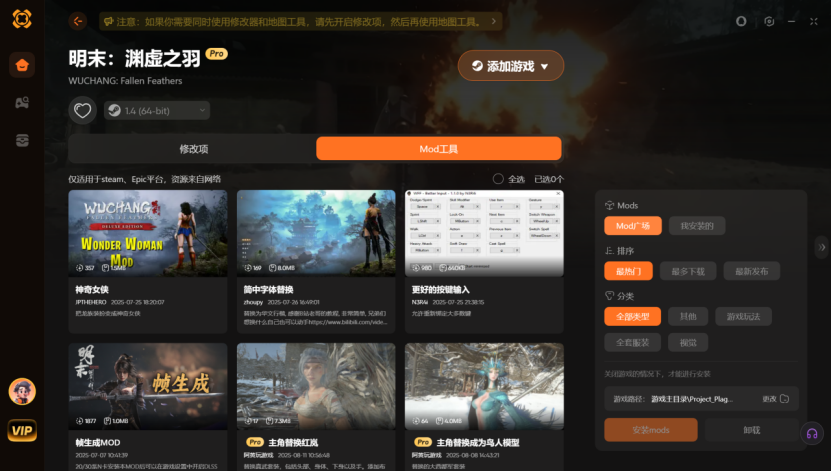Open the VIP membership badge
The image size is (831, 471).
[x=22, y=430]
